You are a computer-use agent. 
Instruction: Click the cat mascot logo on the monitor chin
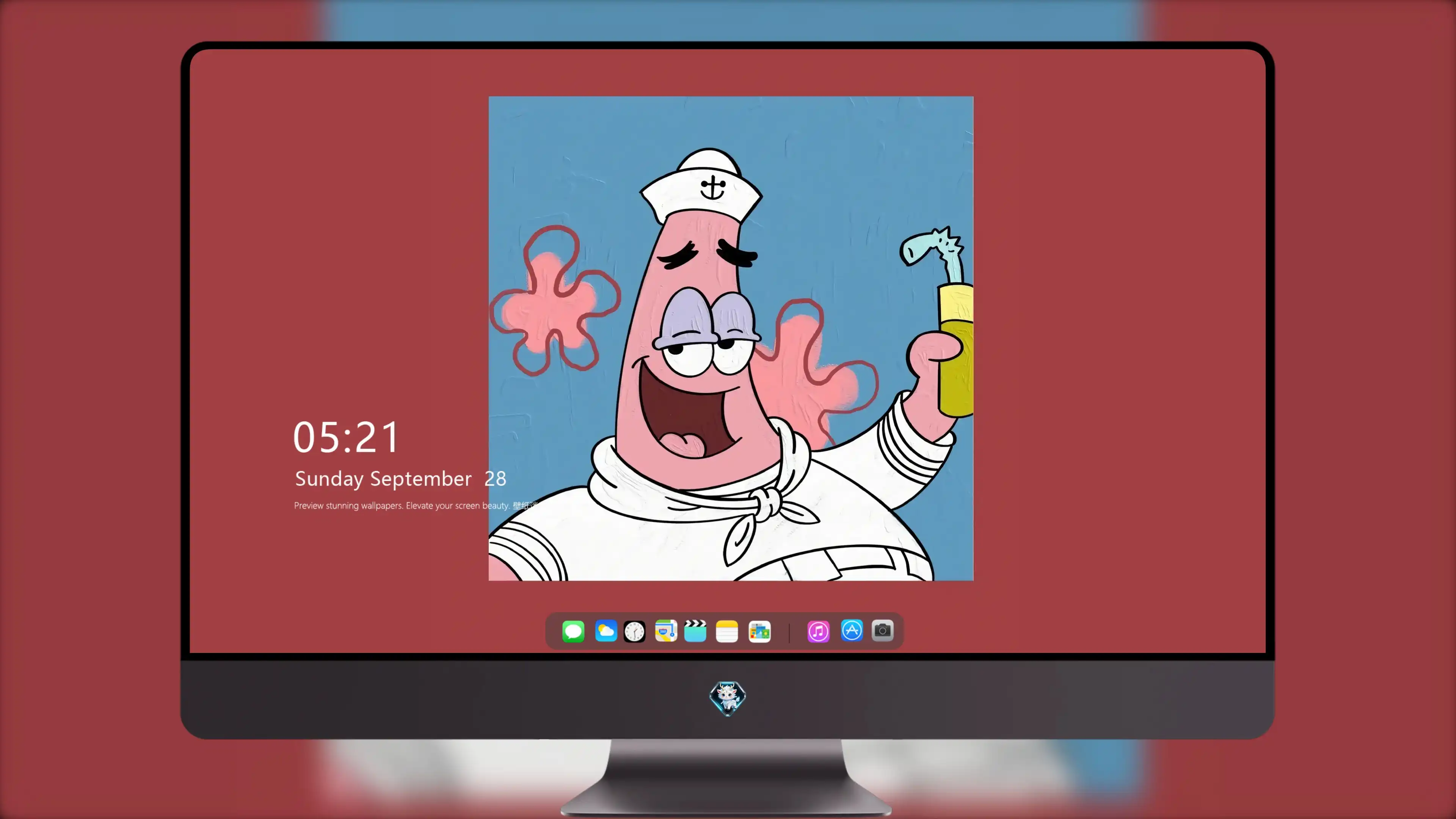click(728, 698)
